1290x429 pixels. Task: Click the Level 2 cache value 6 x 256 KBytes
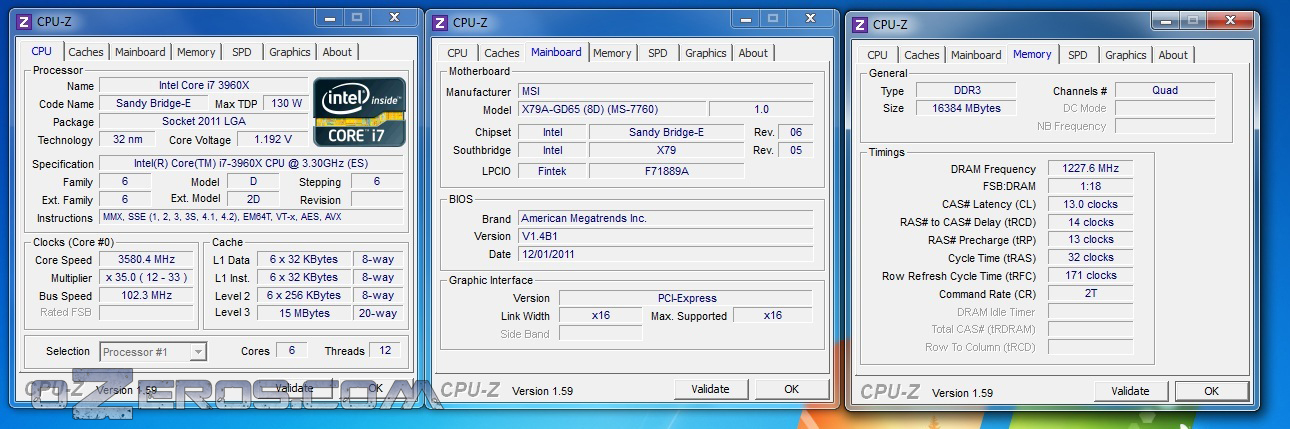pos(304,295)
